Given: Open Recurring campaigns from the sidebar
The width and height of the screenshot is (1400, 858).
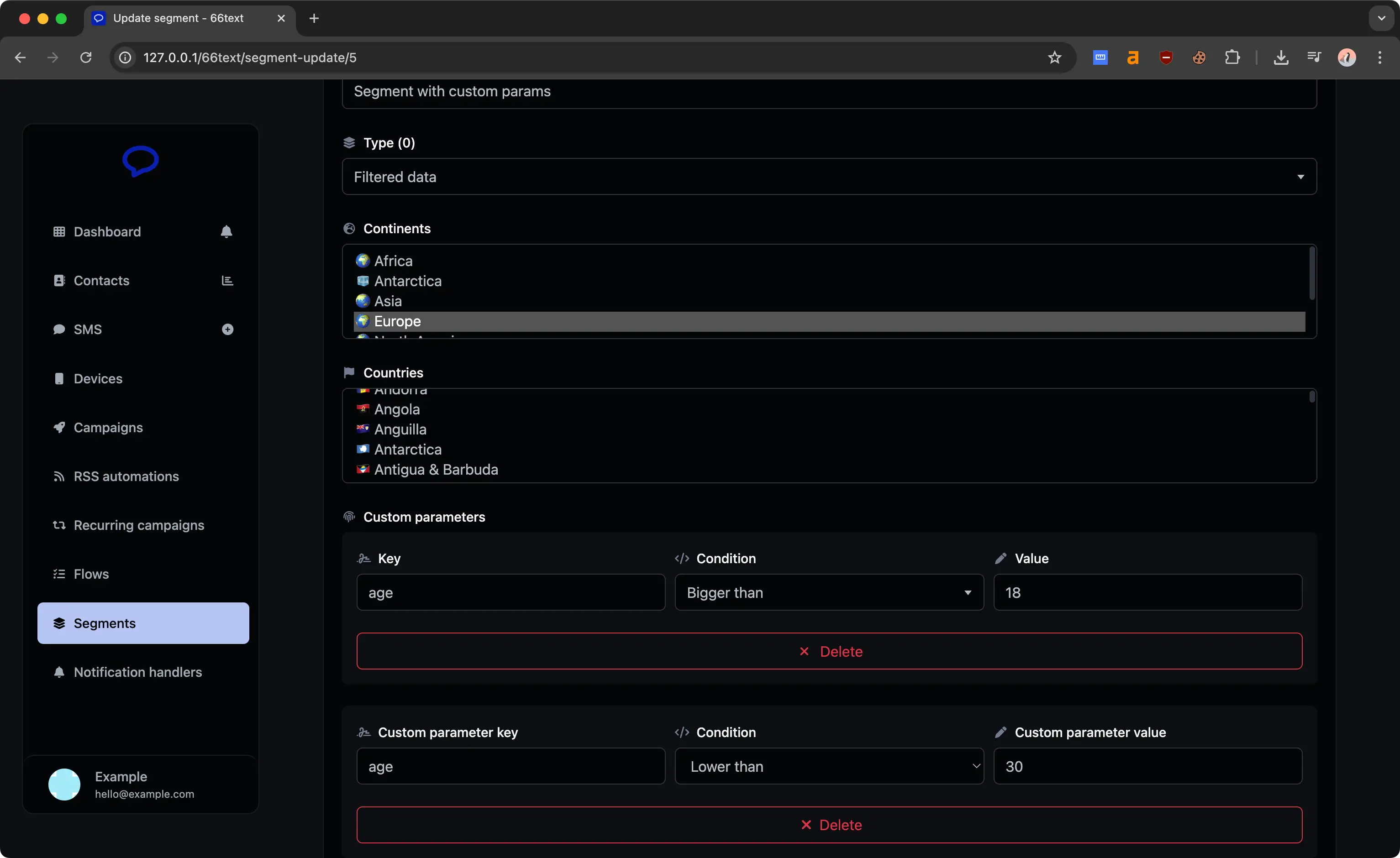Looking at the screenshot, I should 139,525.
